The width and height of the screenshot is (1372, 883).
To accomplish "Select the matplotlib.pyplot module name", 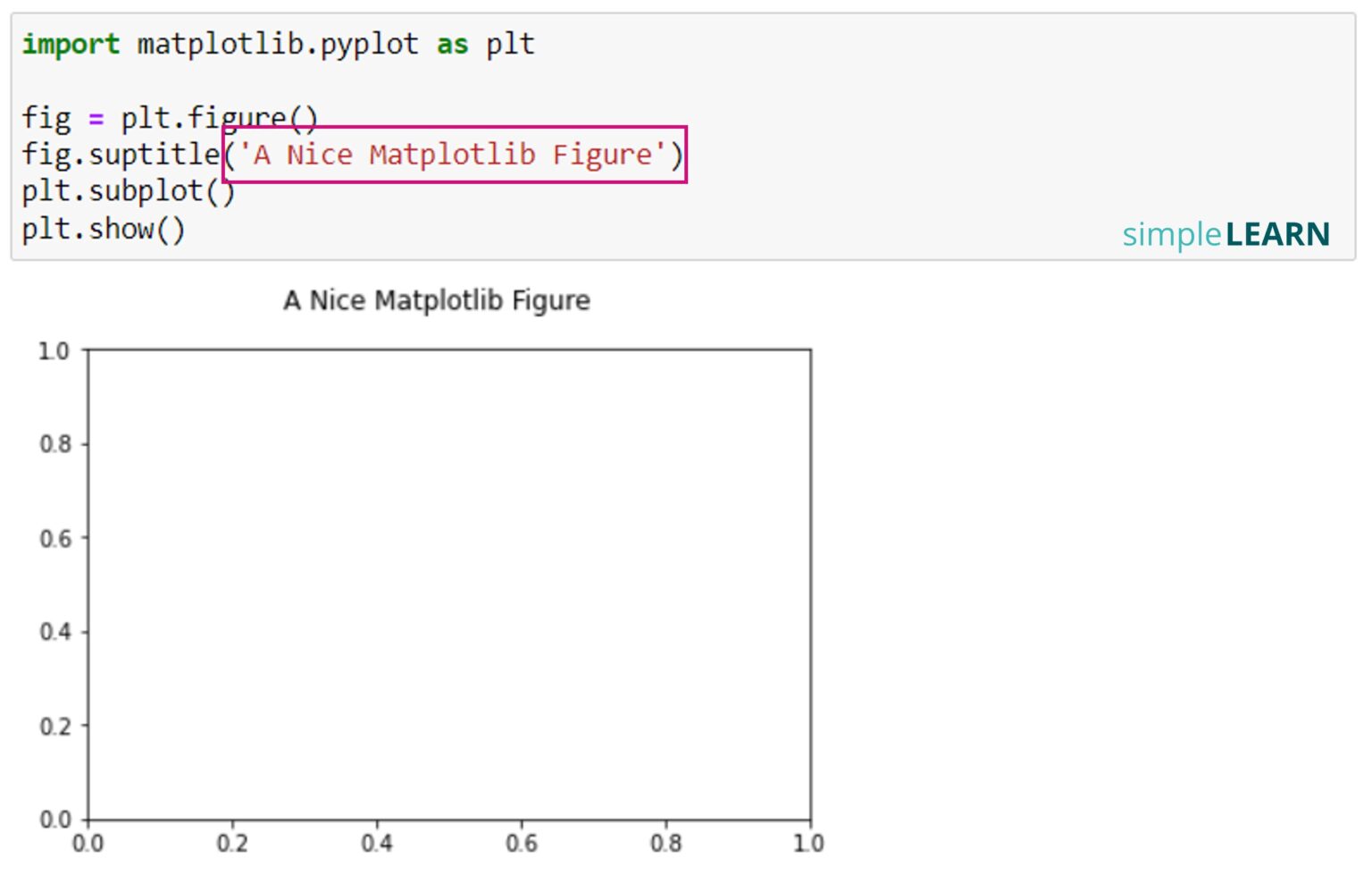I will click(x=277, y=43).
